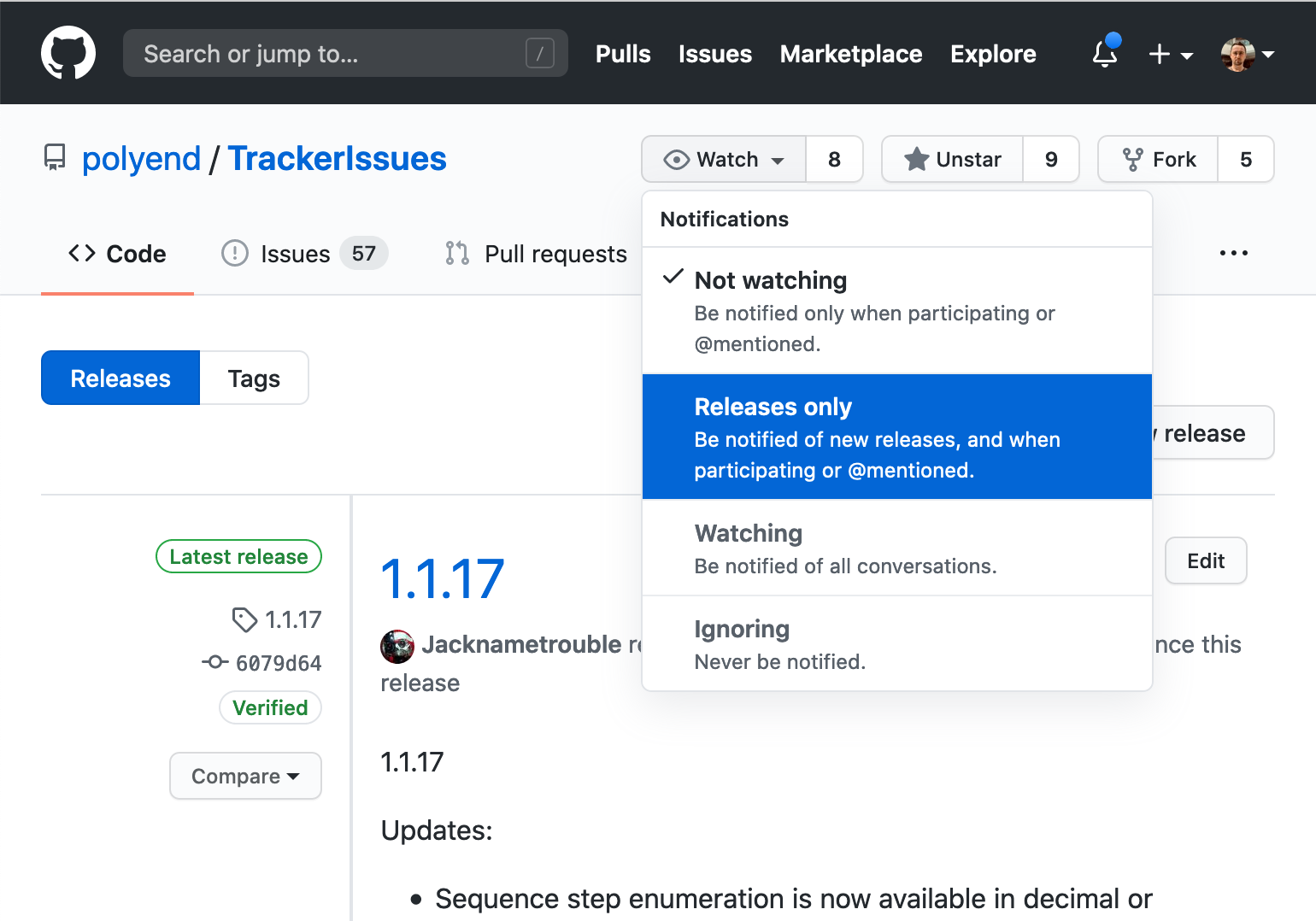Click the eye icon on the Watch button
Viewport: 1316px width, 921px height.
[676, 159]
